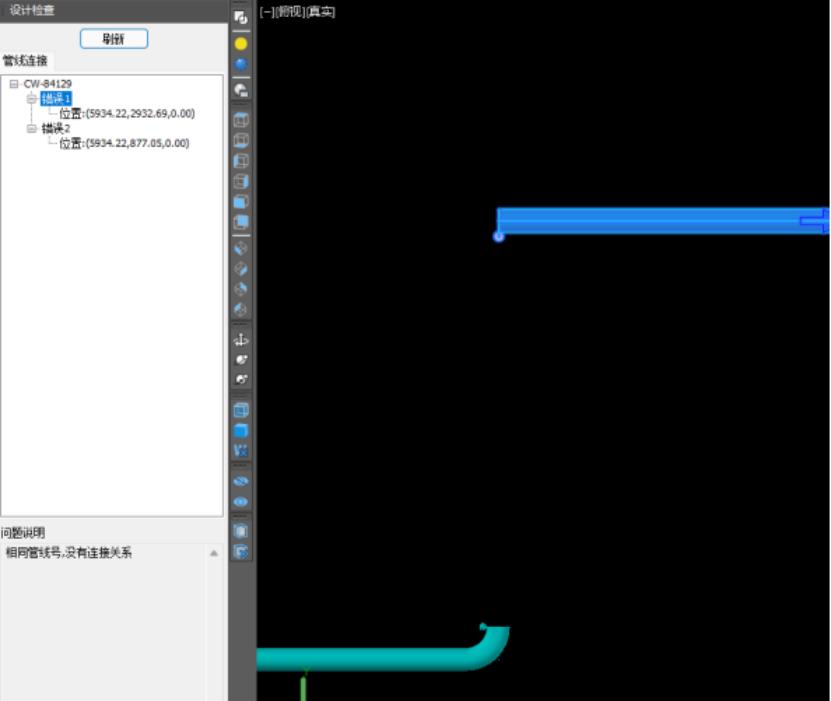
Task: Select the solid blue square visual style icon
Action: 241,430
